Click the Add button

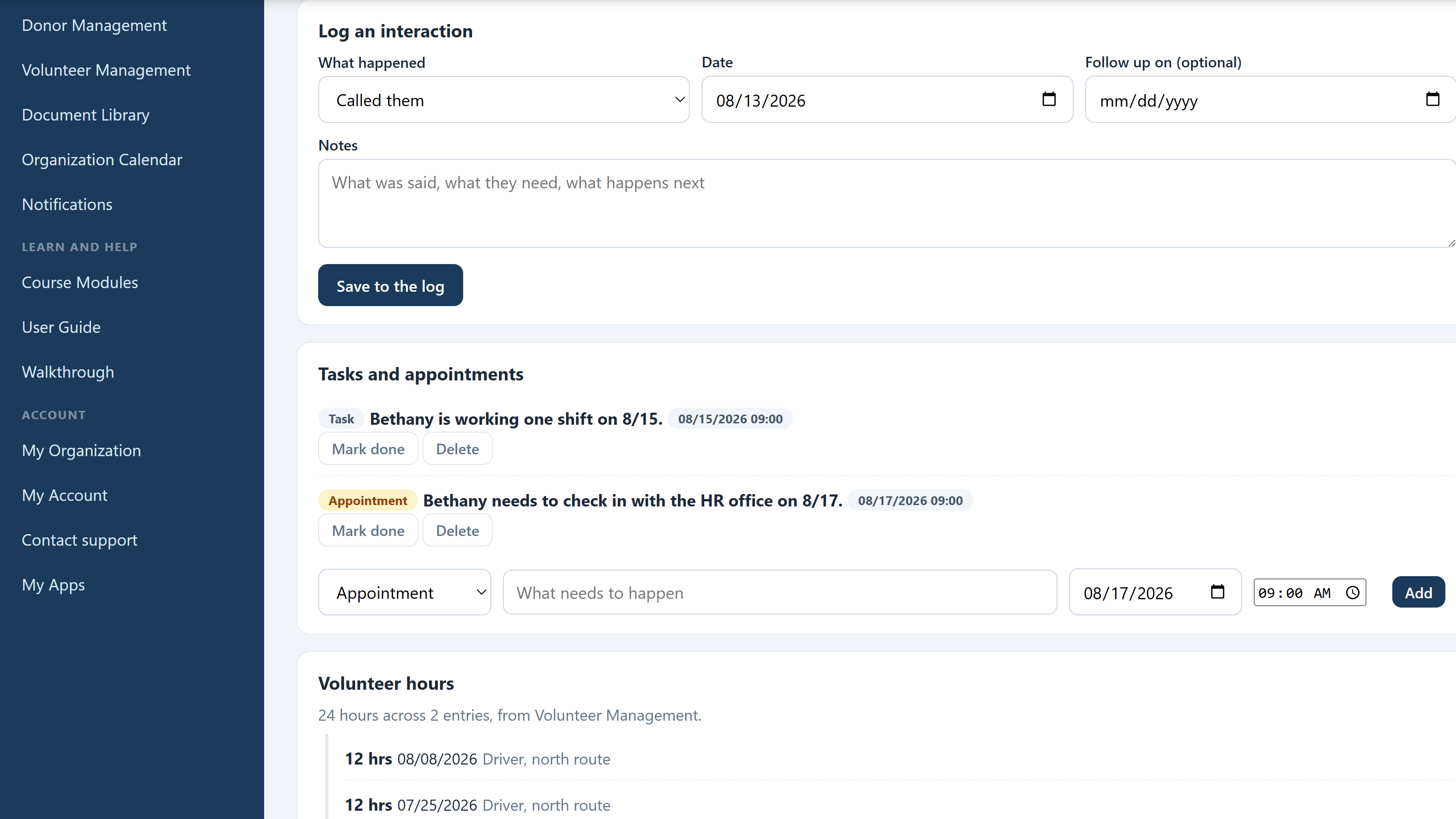tap(1419, 592)
